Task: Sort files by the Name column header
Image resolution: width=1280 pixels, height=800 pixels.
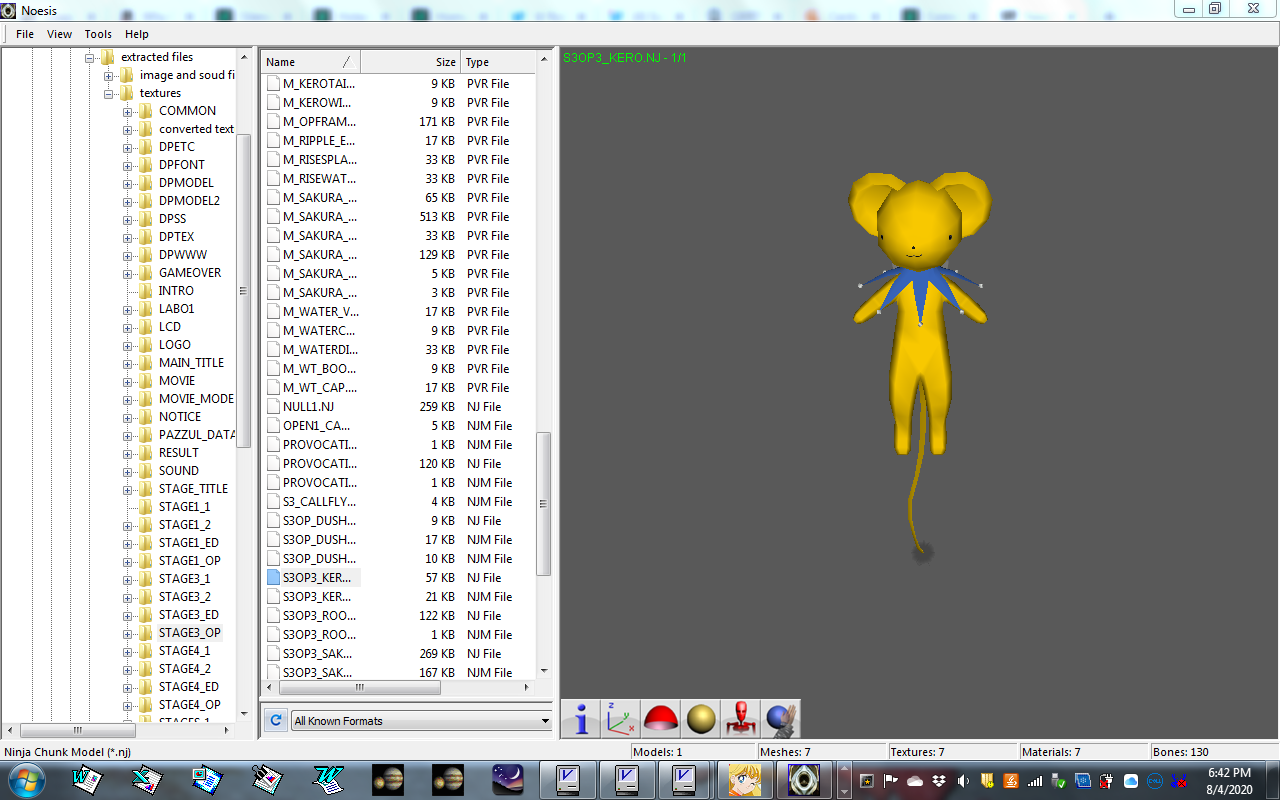Action: tap(310, 62)
